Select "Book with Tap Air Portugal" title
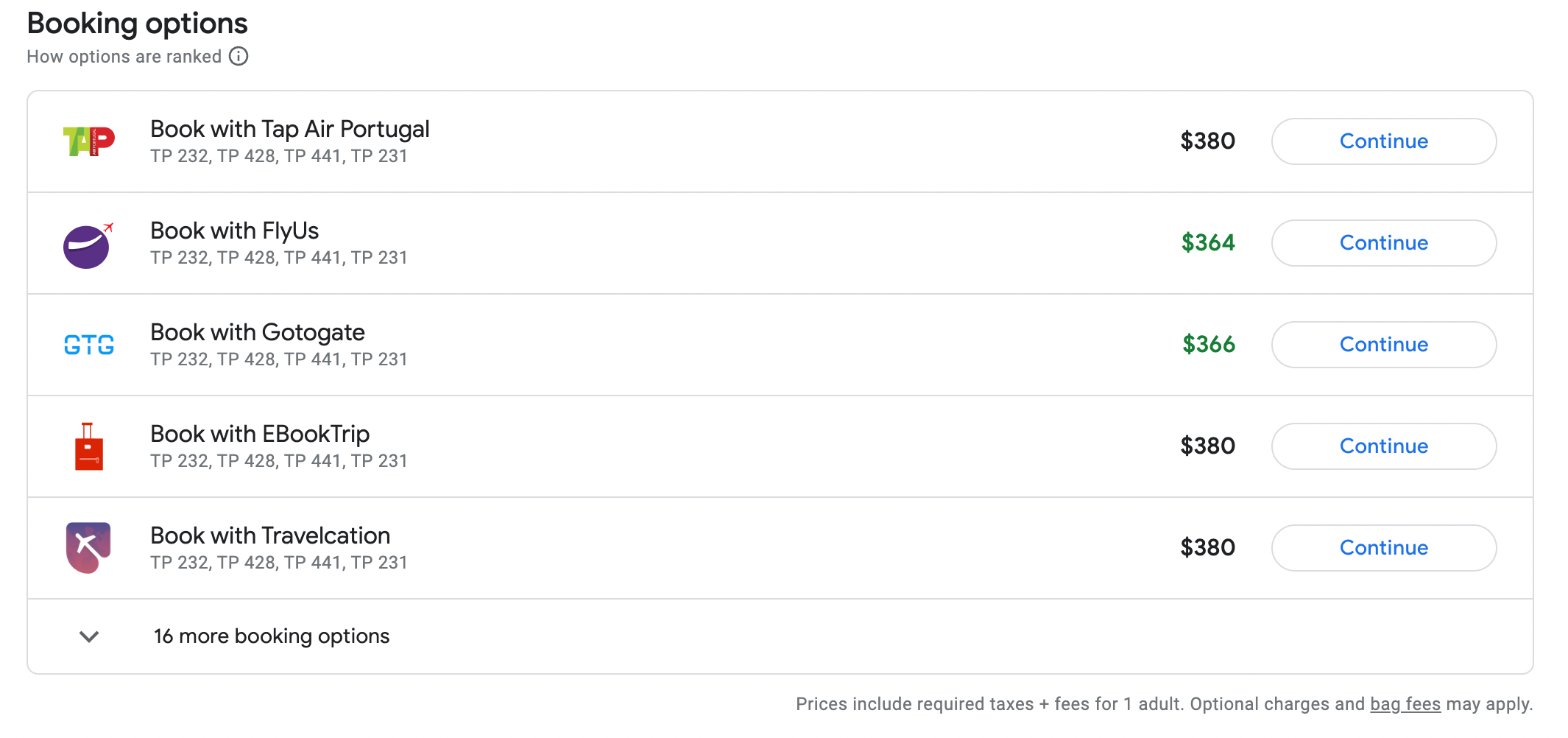This screenshot has width=1568, height=738. coord(289,129)
